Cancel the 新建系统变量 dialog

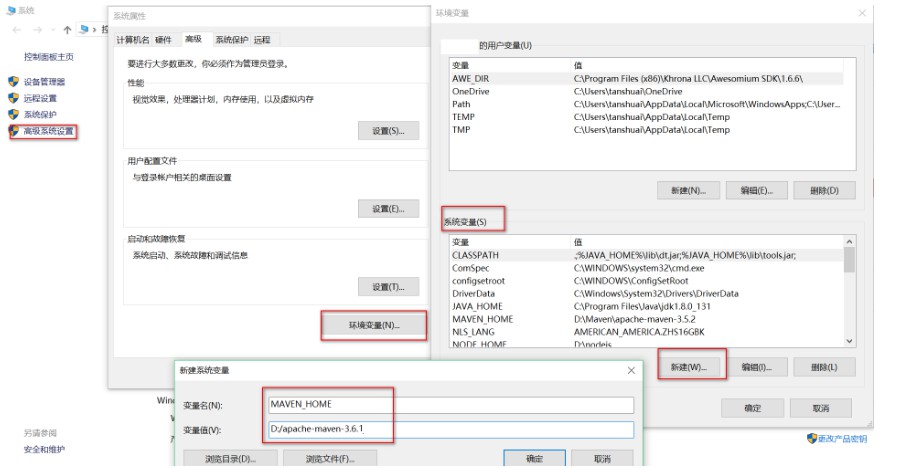click(x=602, y=459)
